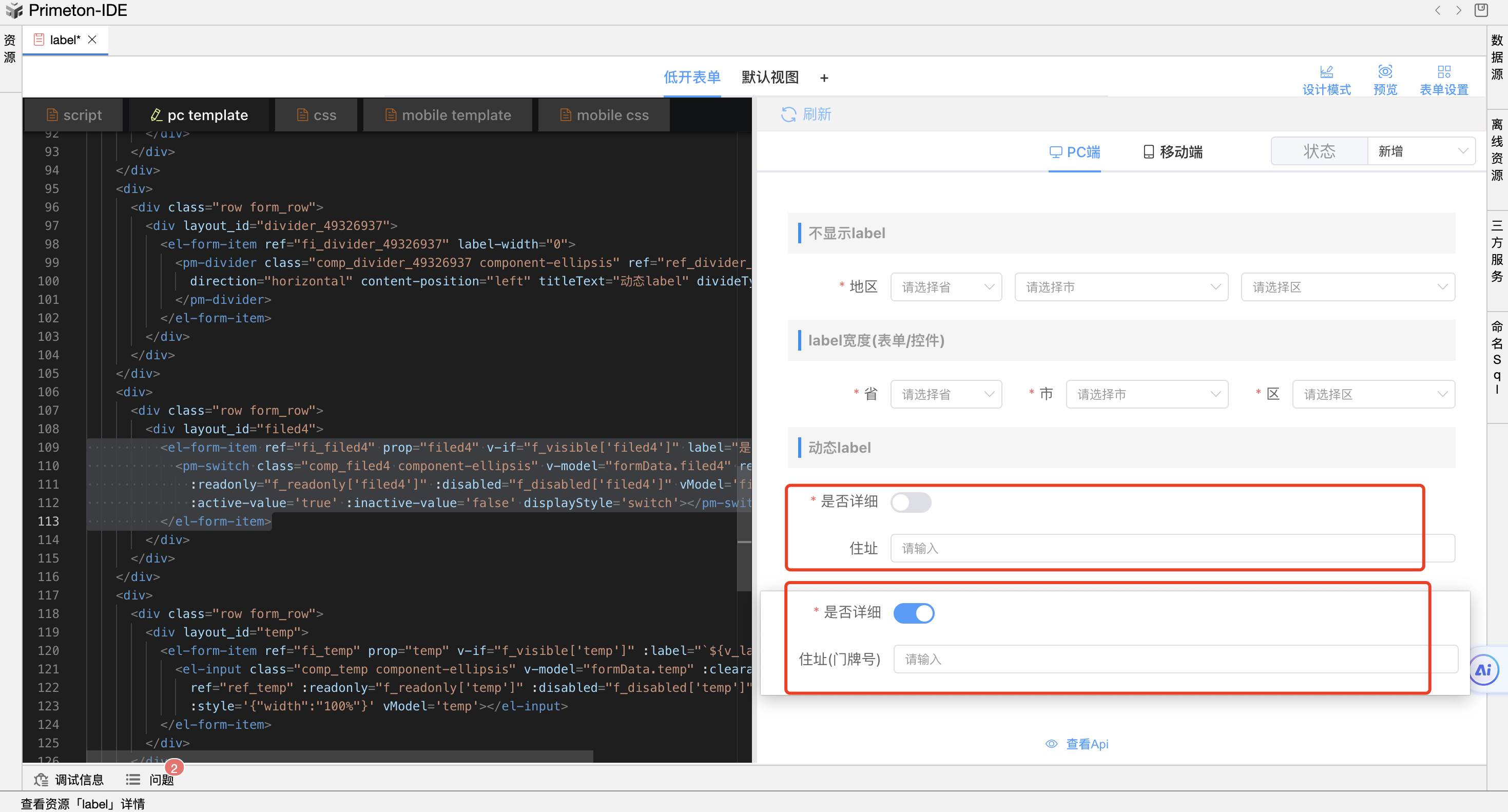Close the label file tab
The height and width of the screenshot is (812, 1508).
point(92,40)
